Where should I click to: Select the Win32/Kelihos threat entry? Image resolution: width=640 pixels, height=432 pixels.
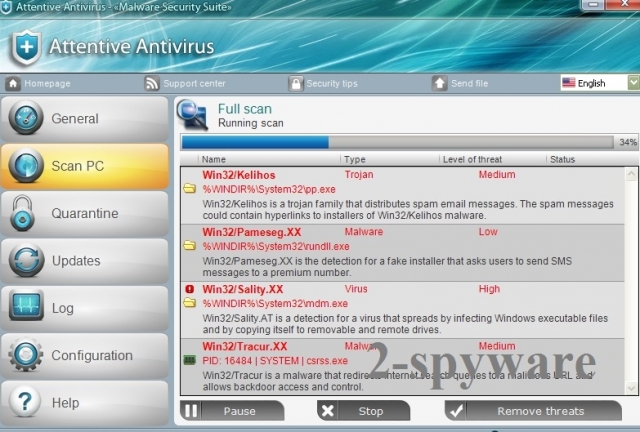click(x=402, y=195)
